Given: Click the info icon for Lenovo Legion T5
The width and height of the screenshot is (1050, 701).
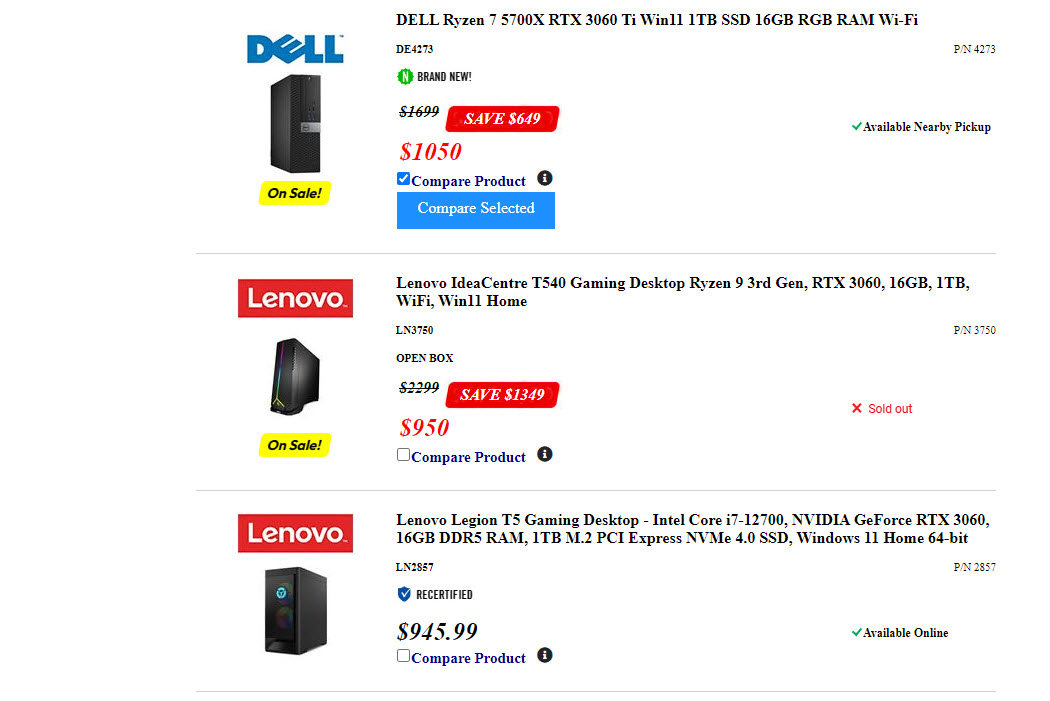Looking at the screenshot, I should coord(544,656).
